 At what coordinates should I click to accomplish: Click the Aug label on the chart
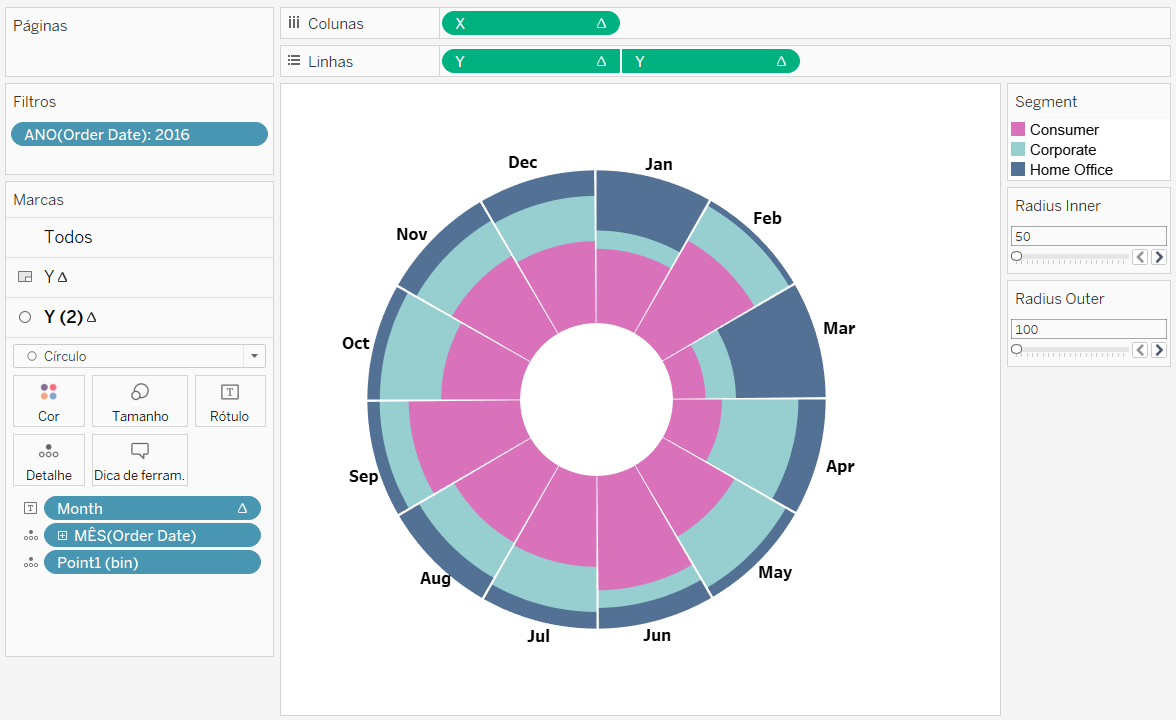point(435,578)
